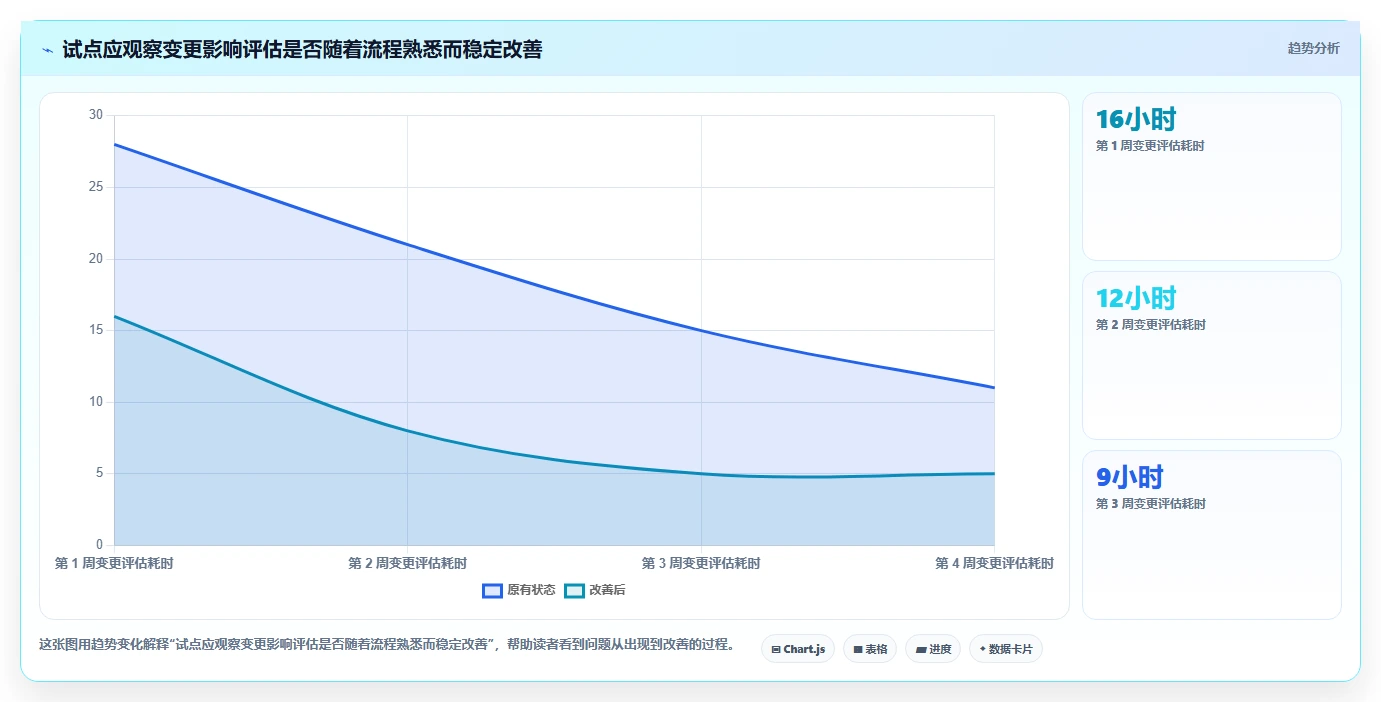Click x-axis label 第 1 周变更评估耗时
Image resolution: width=1381 pixels, height=702 pixels.
point(114,564)
